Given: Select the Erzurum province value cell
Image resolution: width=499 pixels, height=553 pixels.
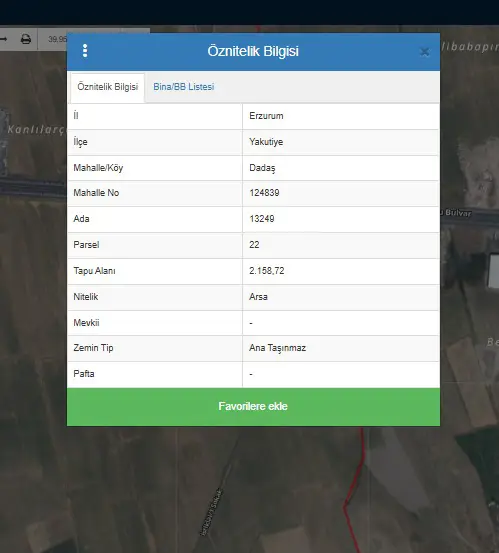Looking at the screenshot, I should coord(341,116).
